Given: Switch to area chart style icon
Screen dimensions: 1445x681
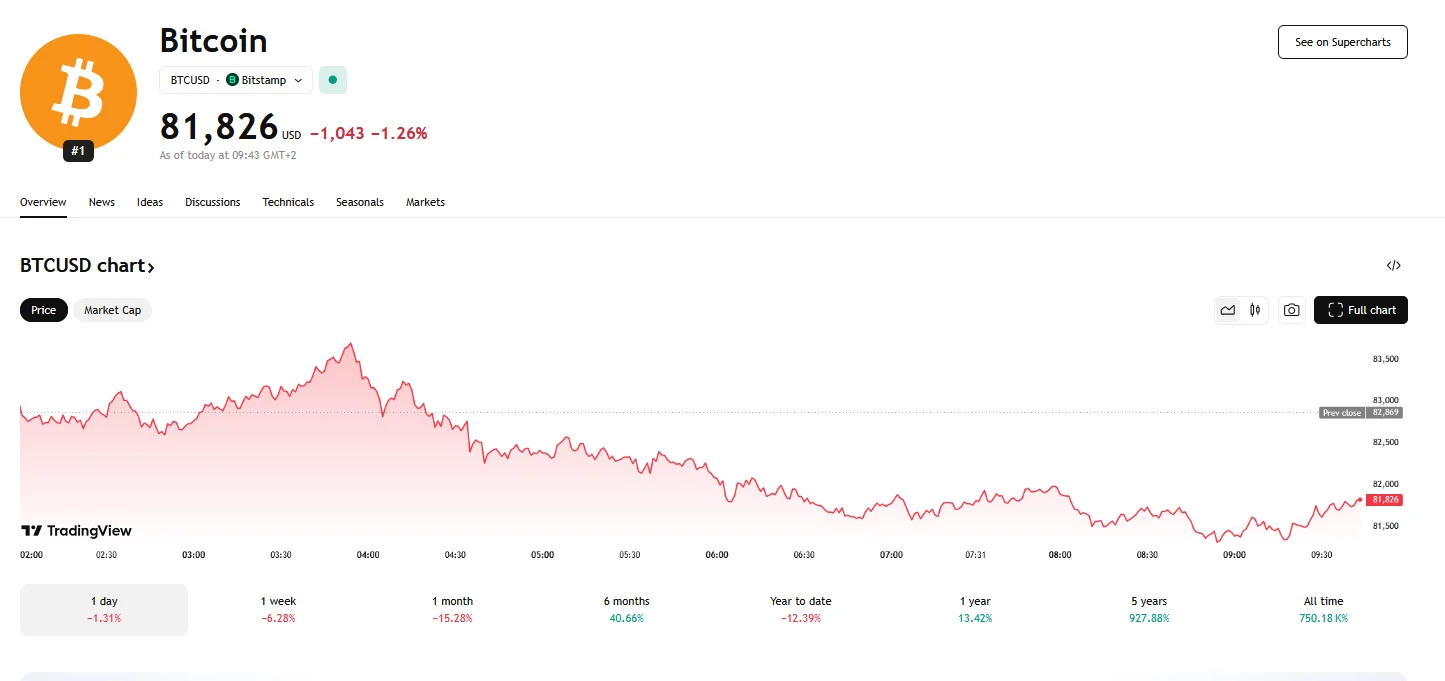Looking at the screenshot, I should click(x=1228, y=310).
